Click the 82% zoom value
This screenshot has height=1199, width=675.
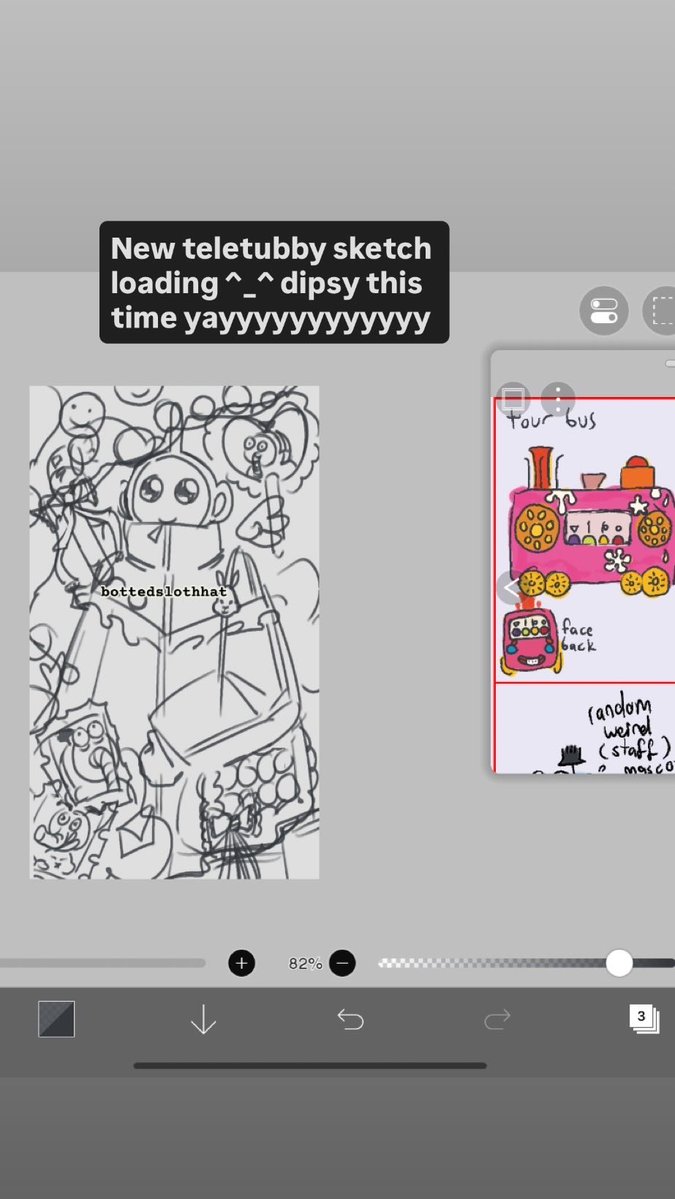(305, 964)
